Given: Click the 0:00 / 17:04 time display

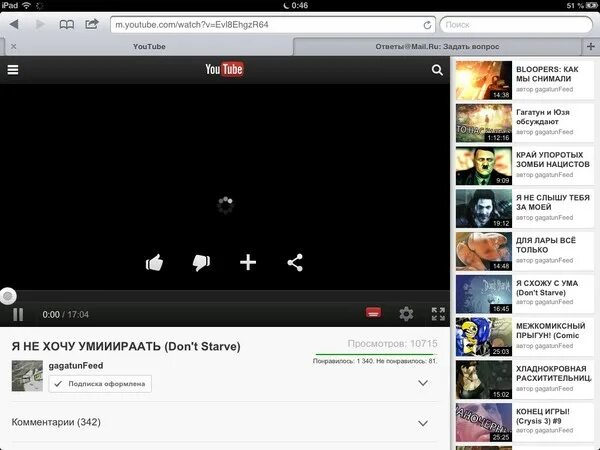Looking at the screenshot, I should (x=65, y=315).
